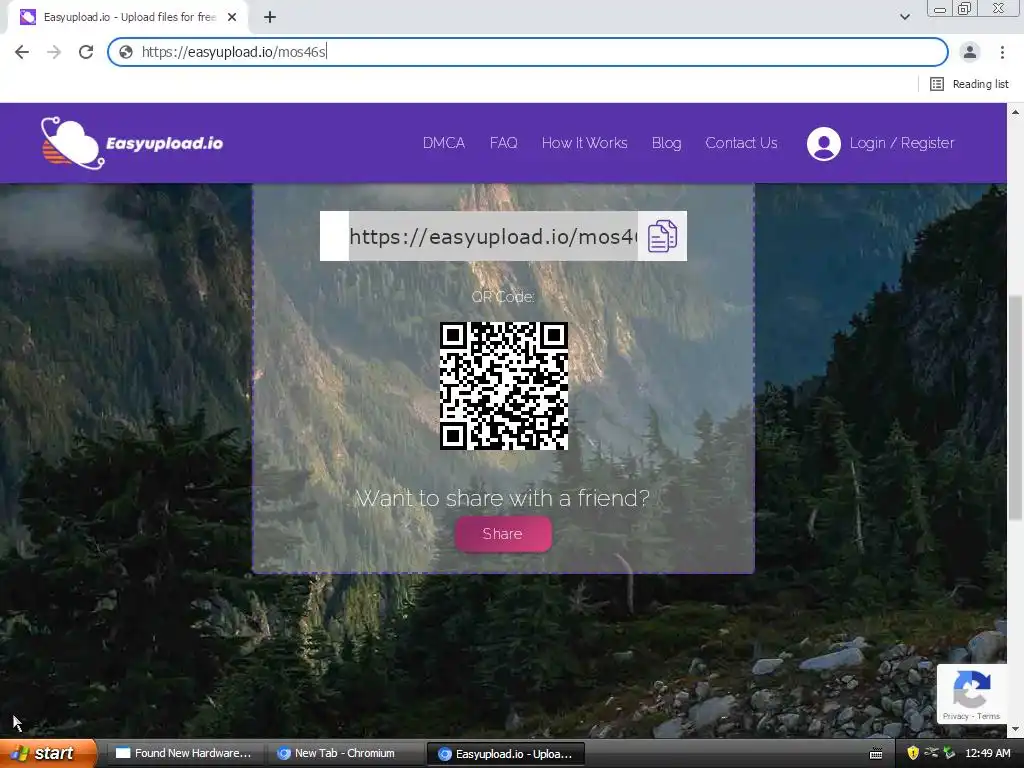Click the safely remove hardware tray icon
This screenshot has height=768, width=1024.
pyautogui.click(x=949, y=753)
